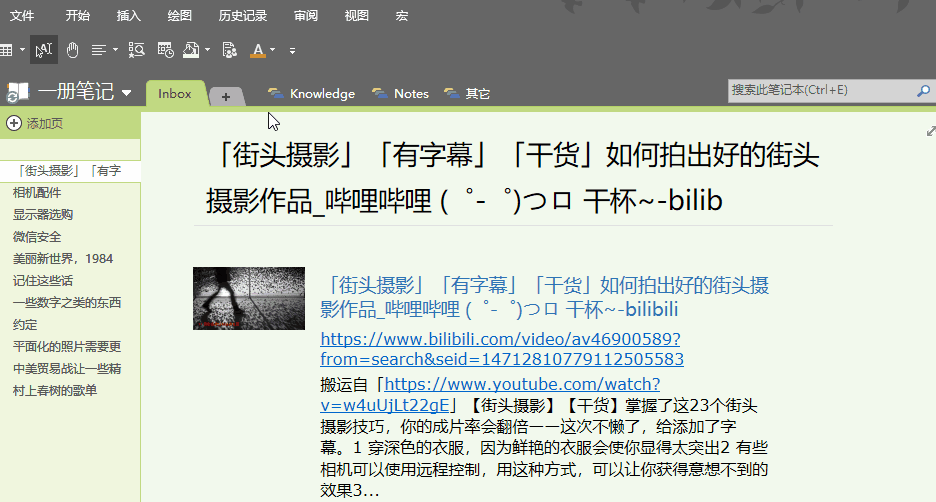Open the customize quick access toolbar arrow
936x502 pixels.
coord(292,51)
